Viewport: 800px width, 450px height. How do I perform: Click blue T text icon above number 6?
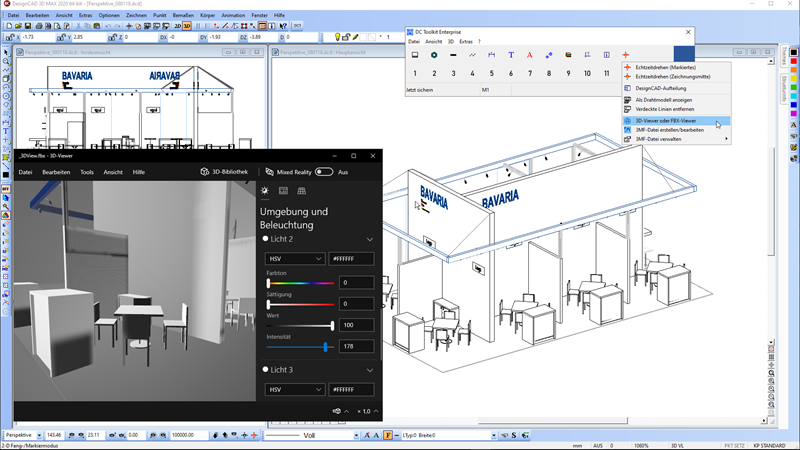[511, 55]
